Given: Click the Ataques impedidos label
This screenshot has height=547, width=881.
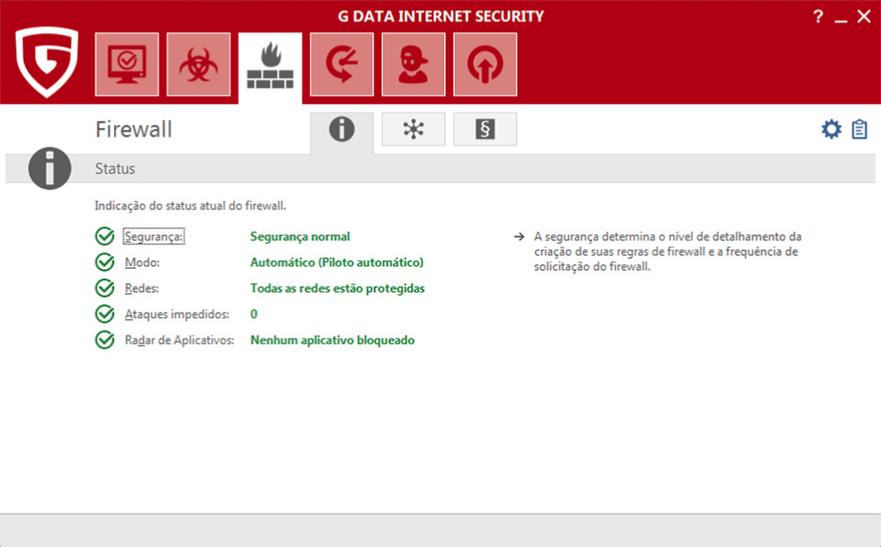Looking at the screenshot, I should click(x=177, y=314).
